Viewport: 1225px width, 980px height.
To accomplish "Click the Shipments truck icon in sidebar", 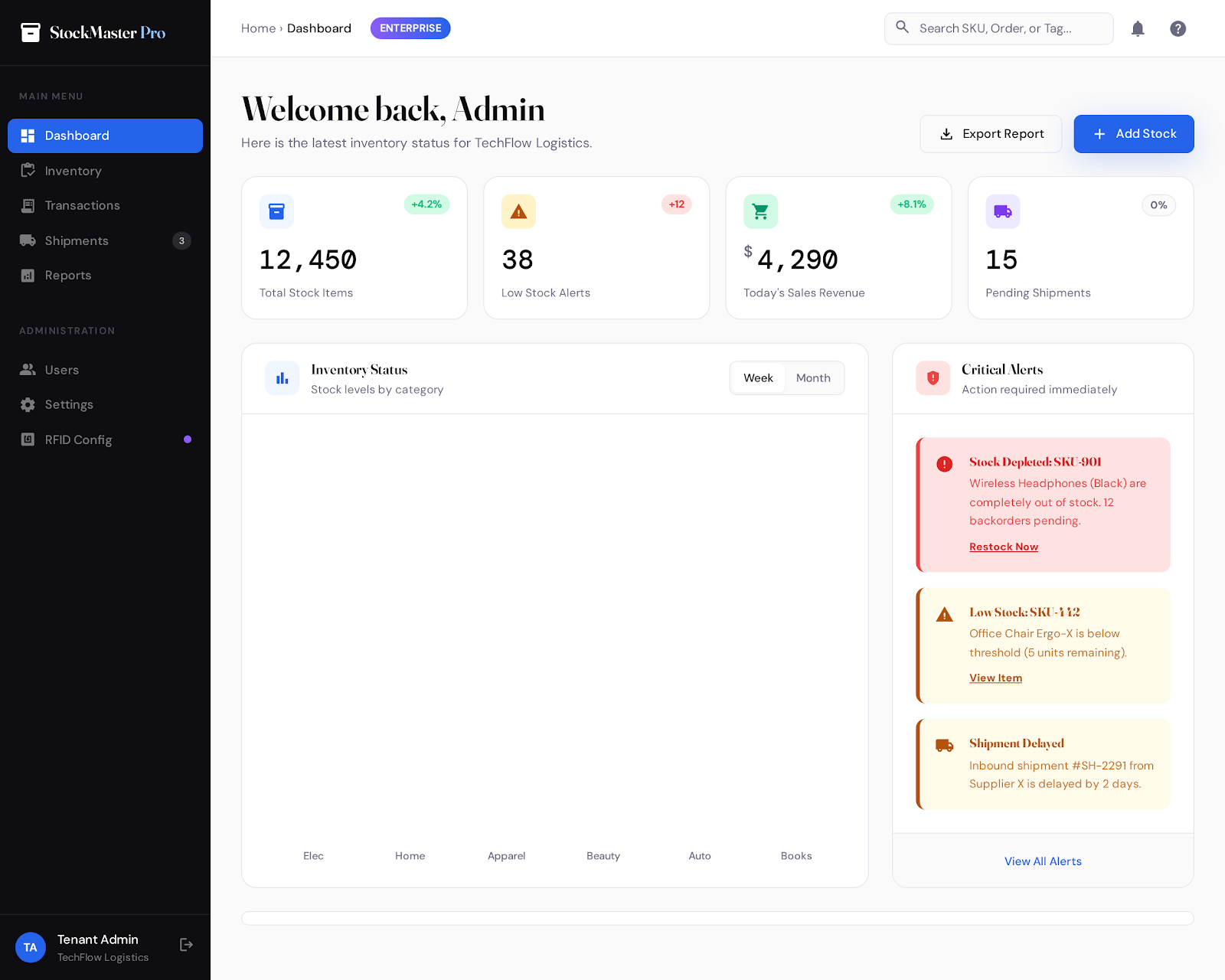I will pos(28,240).
